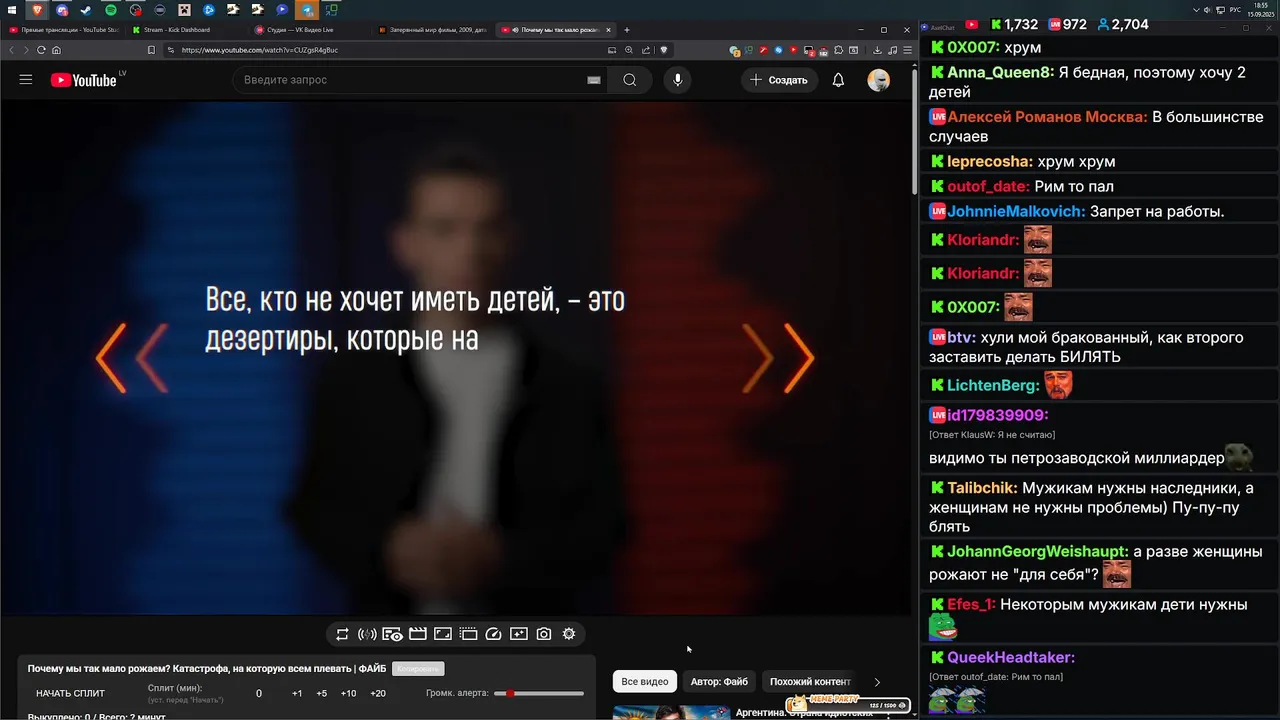Switch to Затерянный мир фильм tab
1280x720 pixels.
pos(432,30)
